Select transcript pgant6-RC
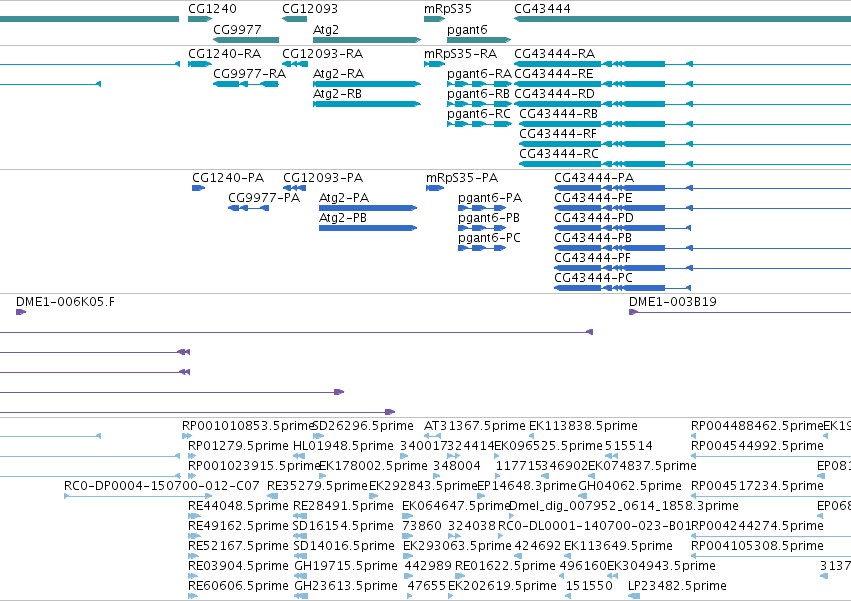This screenshot has height=601, width=851. [x=479, y=124]
